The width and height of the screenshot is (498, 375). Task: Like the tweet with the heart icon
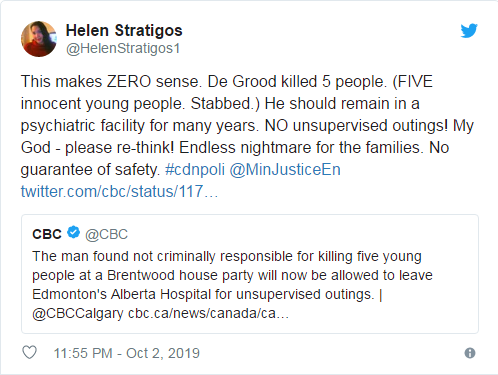[x=29, y=352]
